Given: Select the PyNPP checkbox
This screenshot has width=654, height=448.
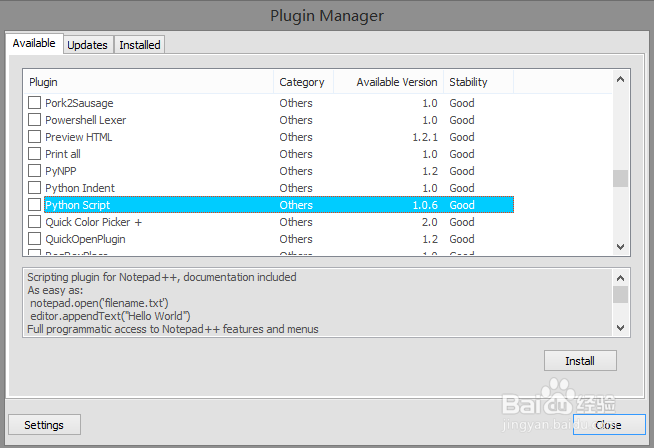Looking at the screenshot, I should 34,171.
